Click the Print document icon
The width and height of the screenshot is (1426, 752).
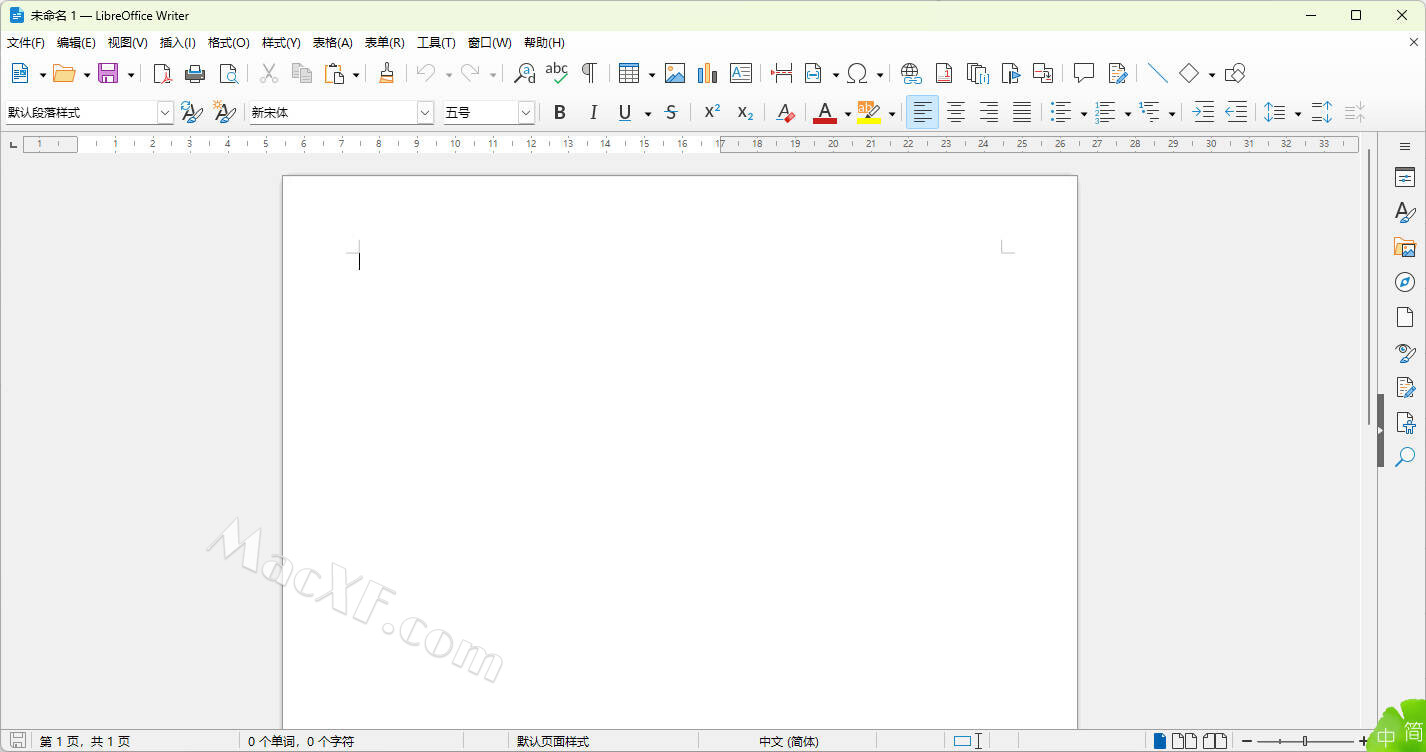[x=195, y=73]
